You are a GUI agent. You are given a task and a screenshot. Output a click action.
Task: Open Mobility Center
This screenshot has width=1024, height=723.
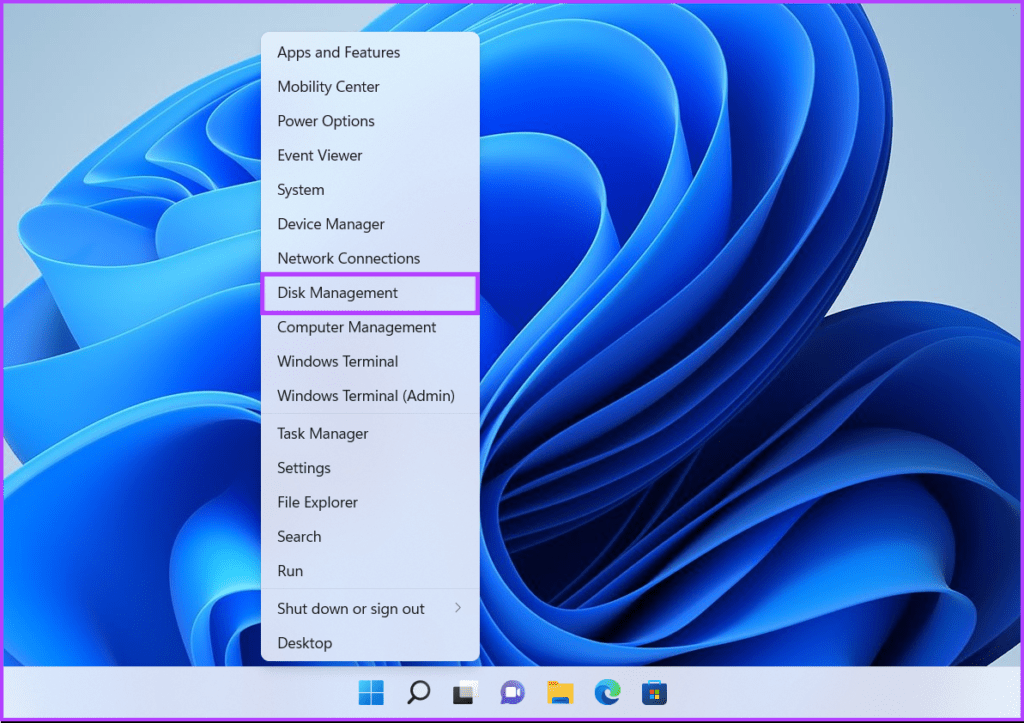328,87
